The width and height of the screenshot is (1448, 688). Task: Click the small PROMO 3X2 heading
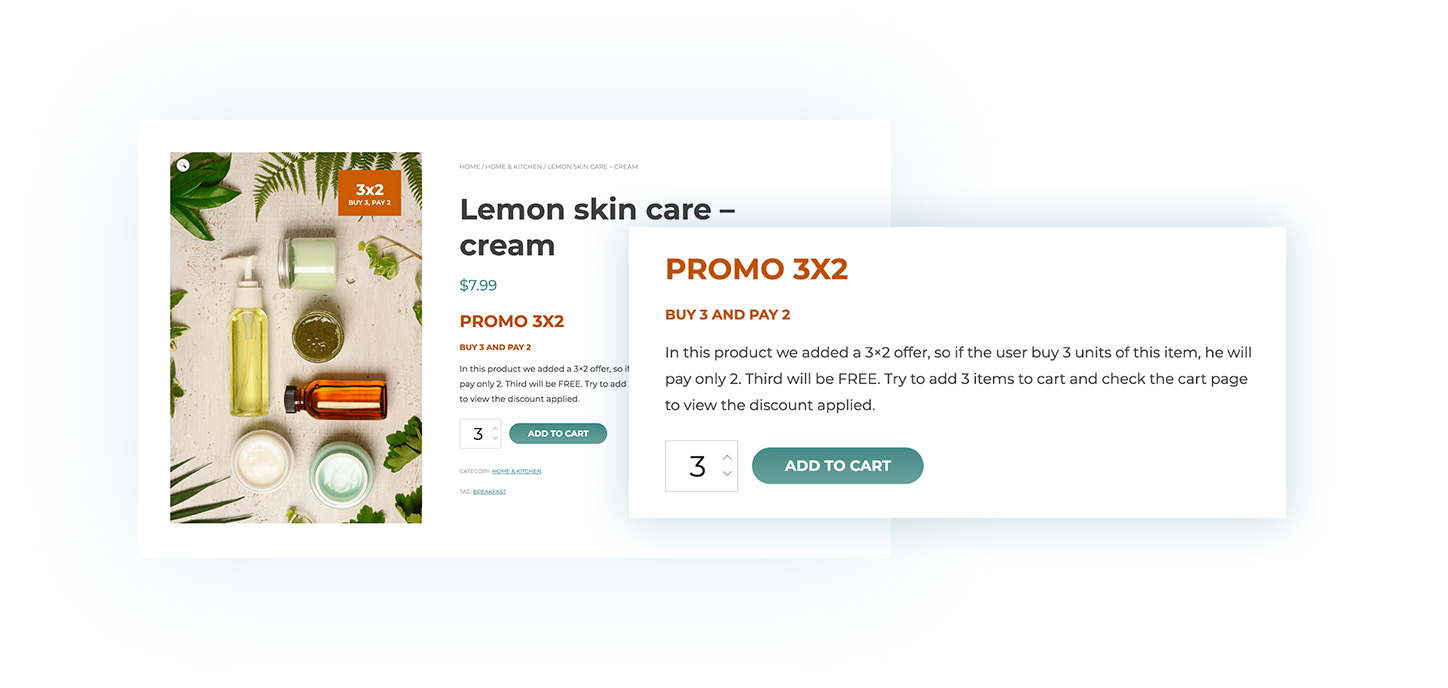[512, 322]
